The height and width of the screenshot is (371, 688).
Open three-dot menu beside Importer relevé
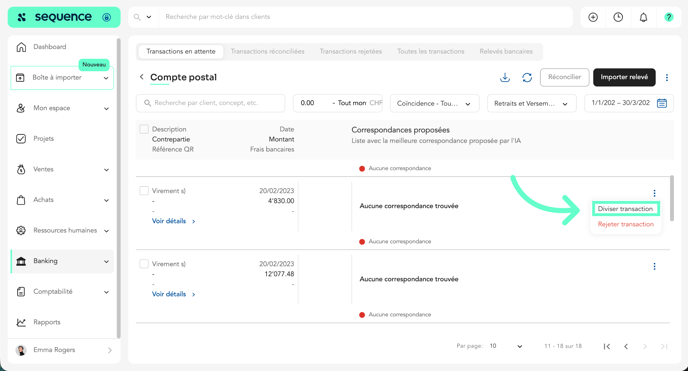point(666,78)
